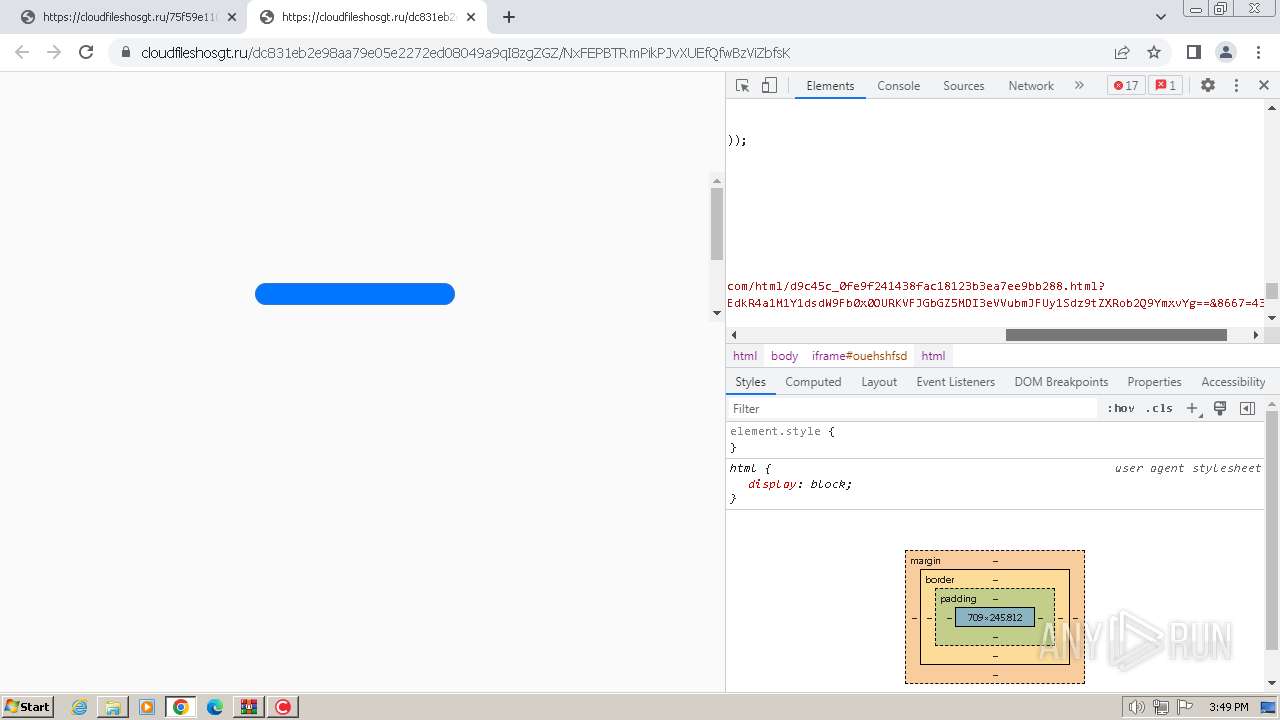The image size is (1280, 720).
Task: Open the Network tab
Action: 1031,86
